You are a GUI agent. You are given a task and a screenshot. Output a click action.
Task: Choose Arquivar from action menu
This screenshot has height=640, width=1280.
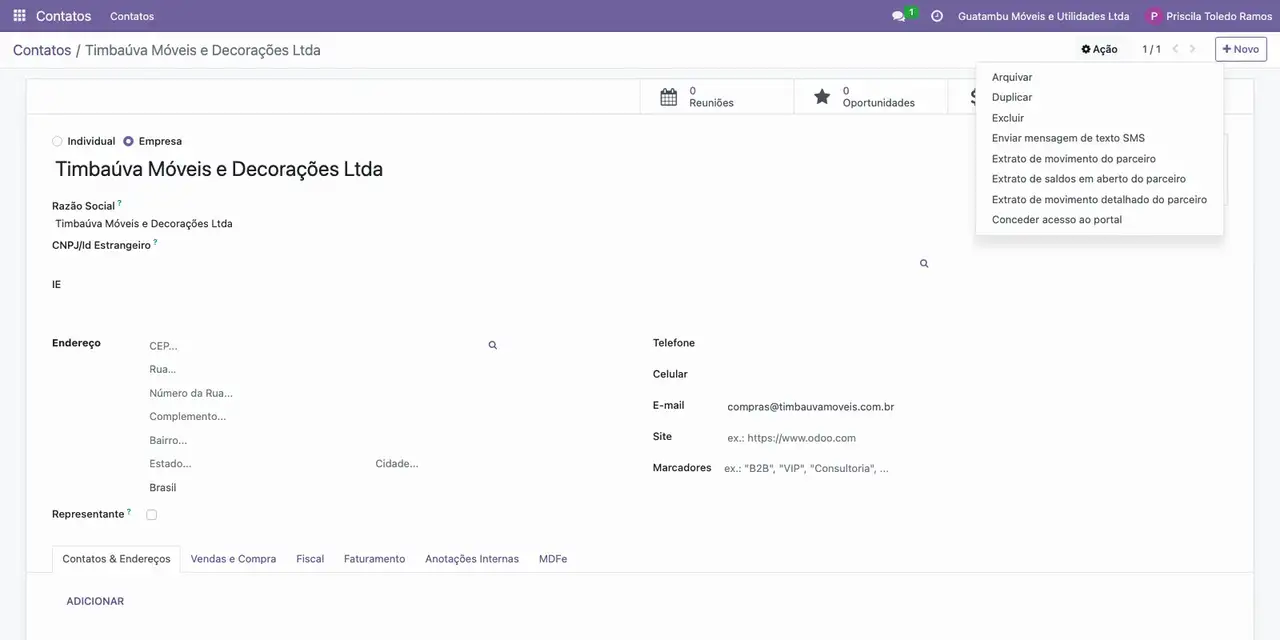click(x=1099, y=77)
